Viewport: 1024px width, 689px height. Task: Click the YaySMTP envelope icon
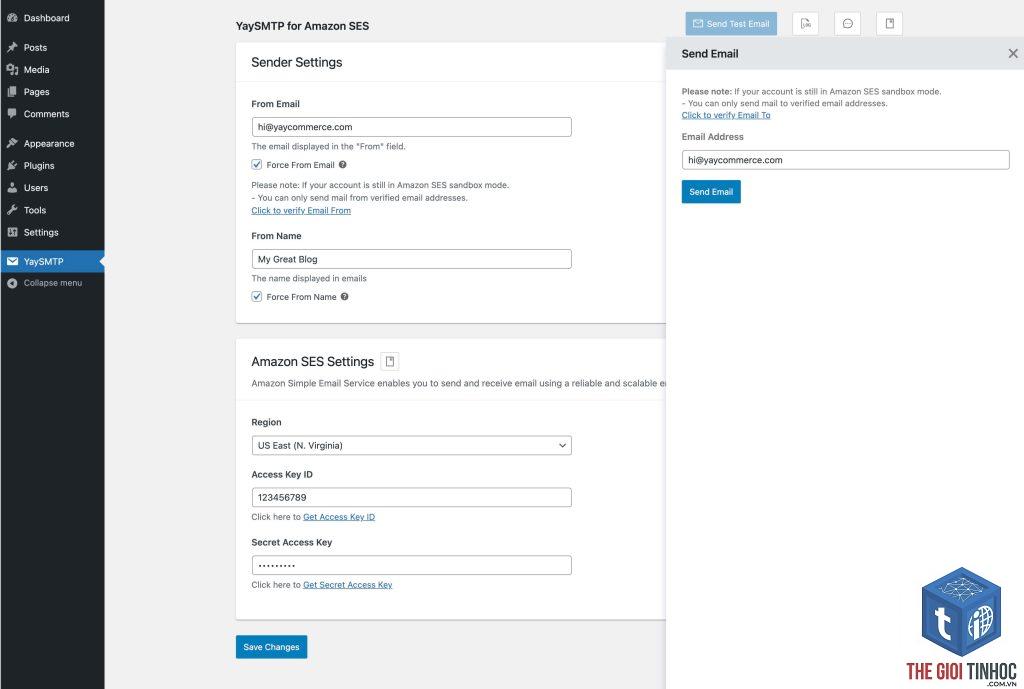pos(12,261)
